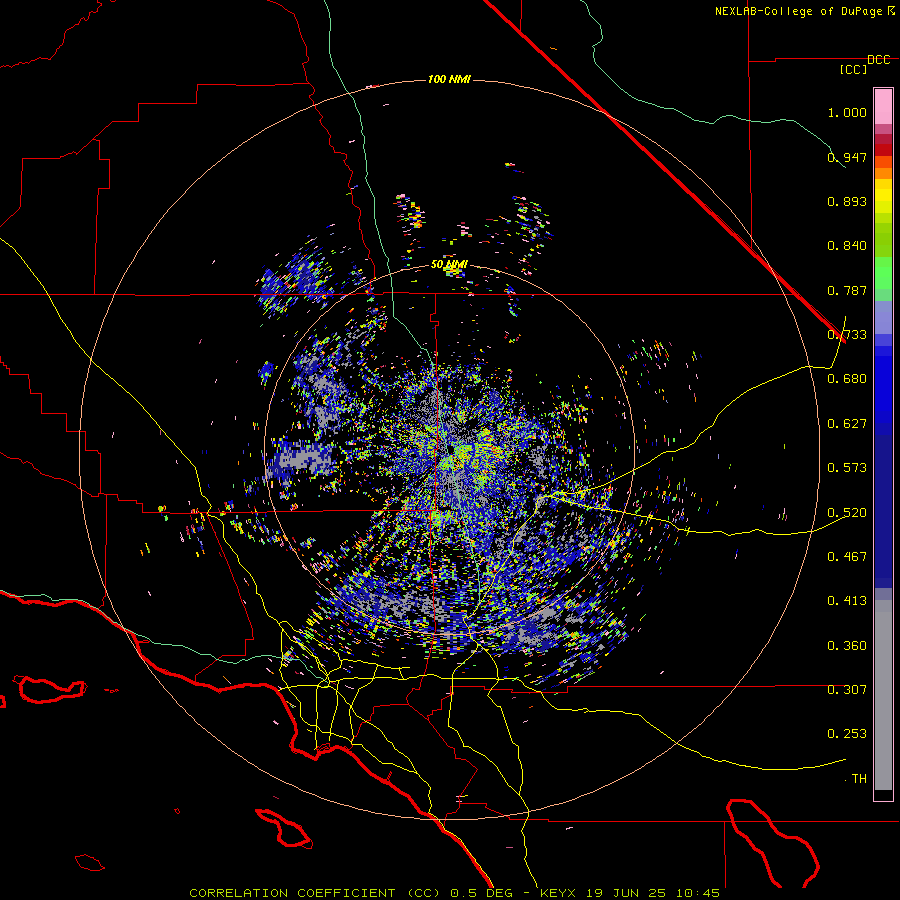Click the TH threshold label
Image resolution: width=900 pixels, height=900 pixels.
(x=859, y=779)
